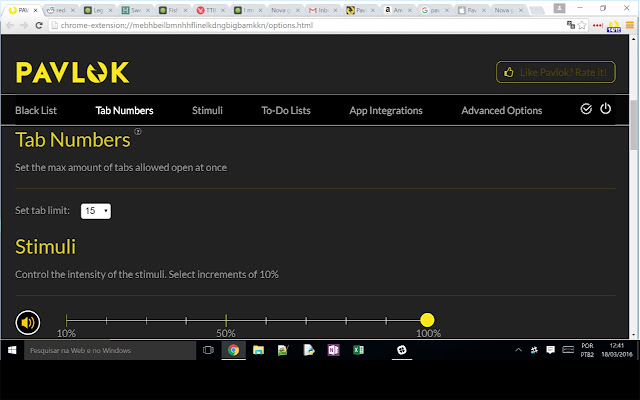Image resolution: width=640 pixels, height=400 pixels.
Task: Click the address bar URL field
Action: click(x=306, y=25)
